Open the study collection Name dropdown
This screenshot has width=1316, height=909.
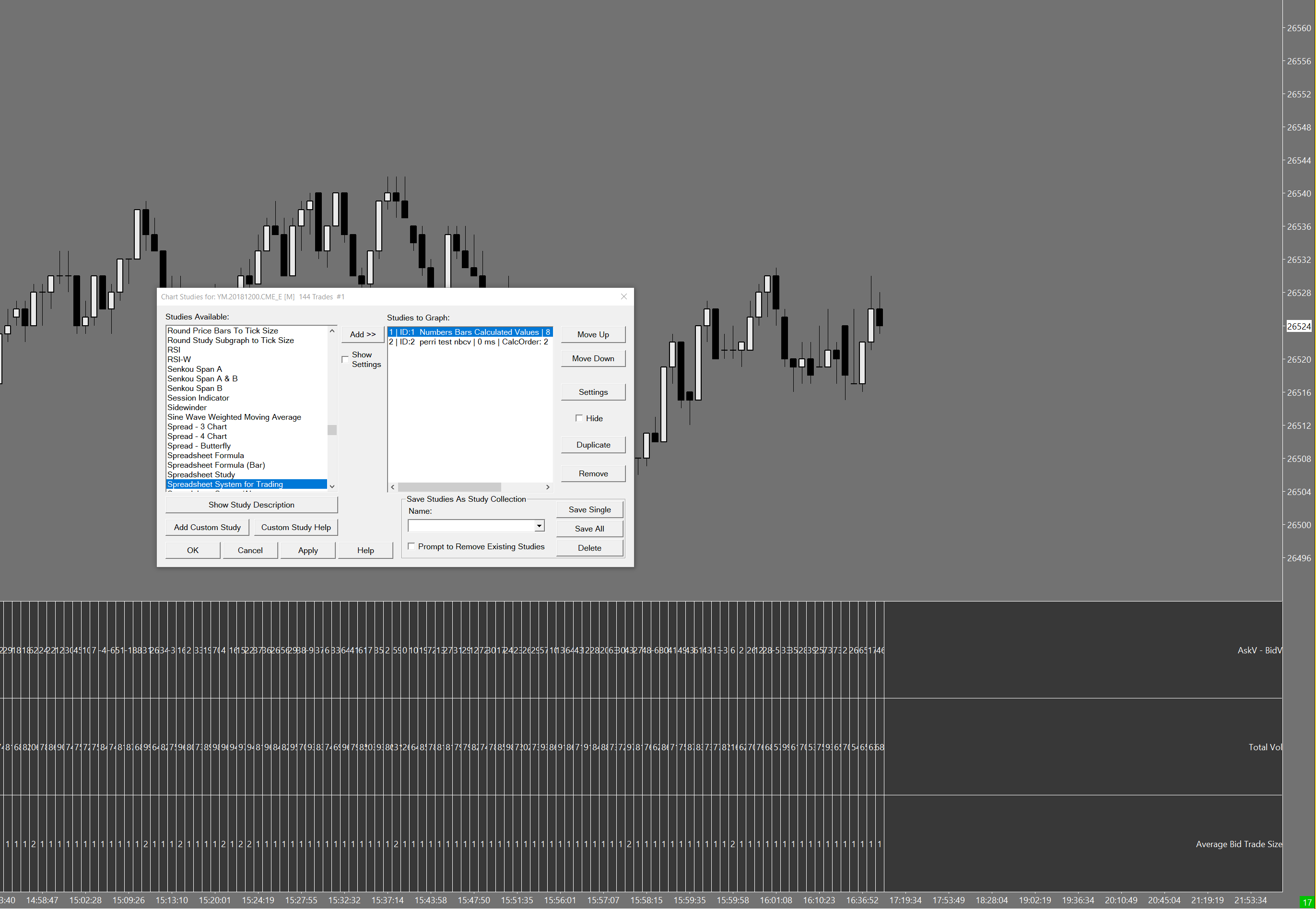539,525
